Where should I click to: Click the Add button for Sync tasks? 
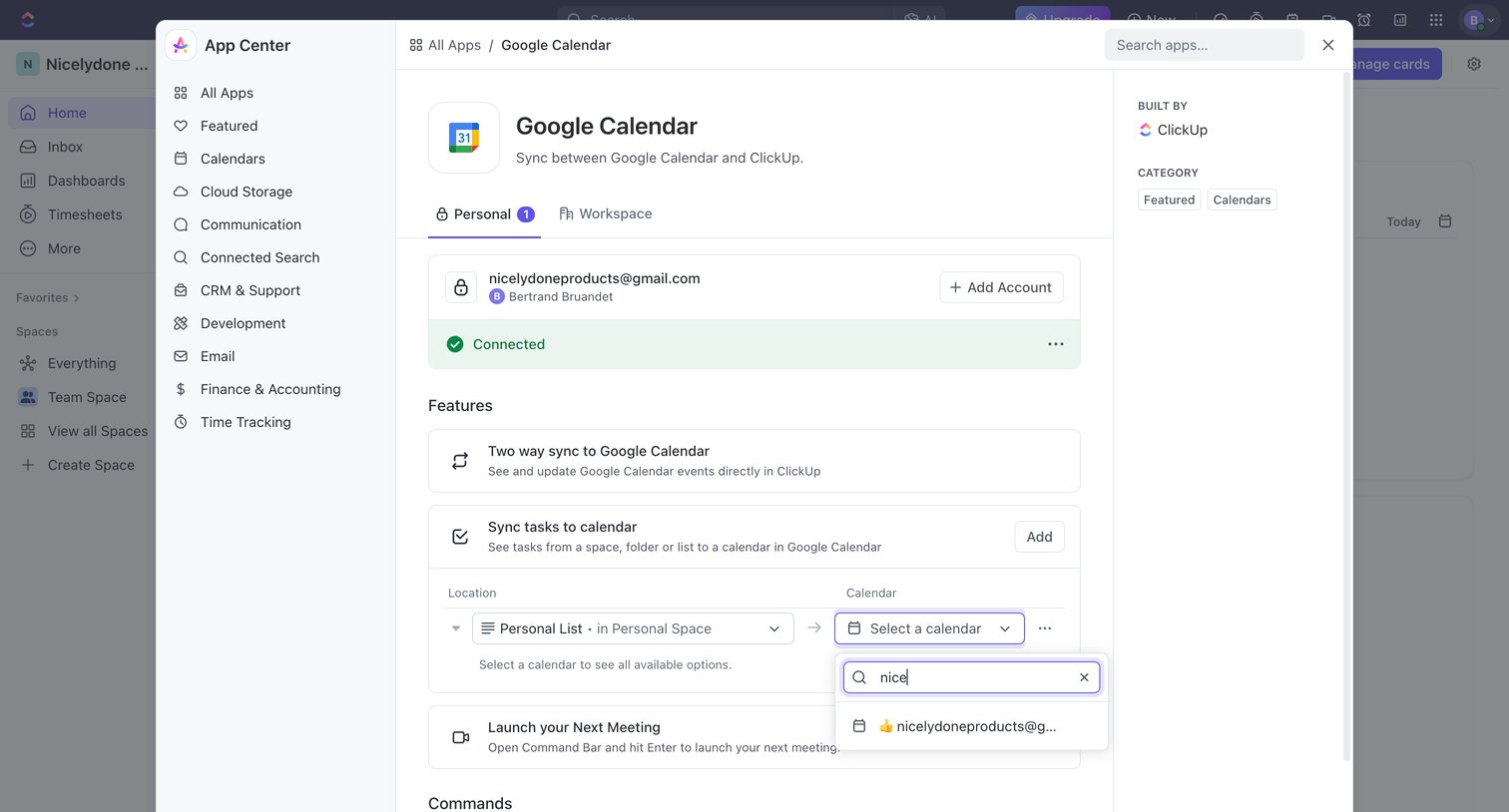1039,537
